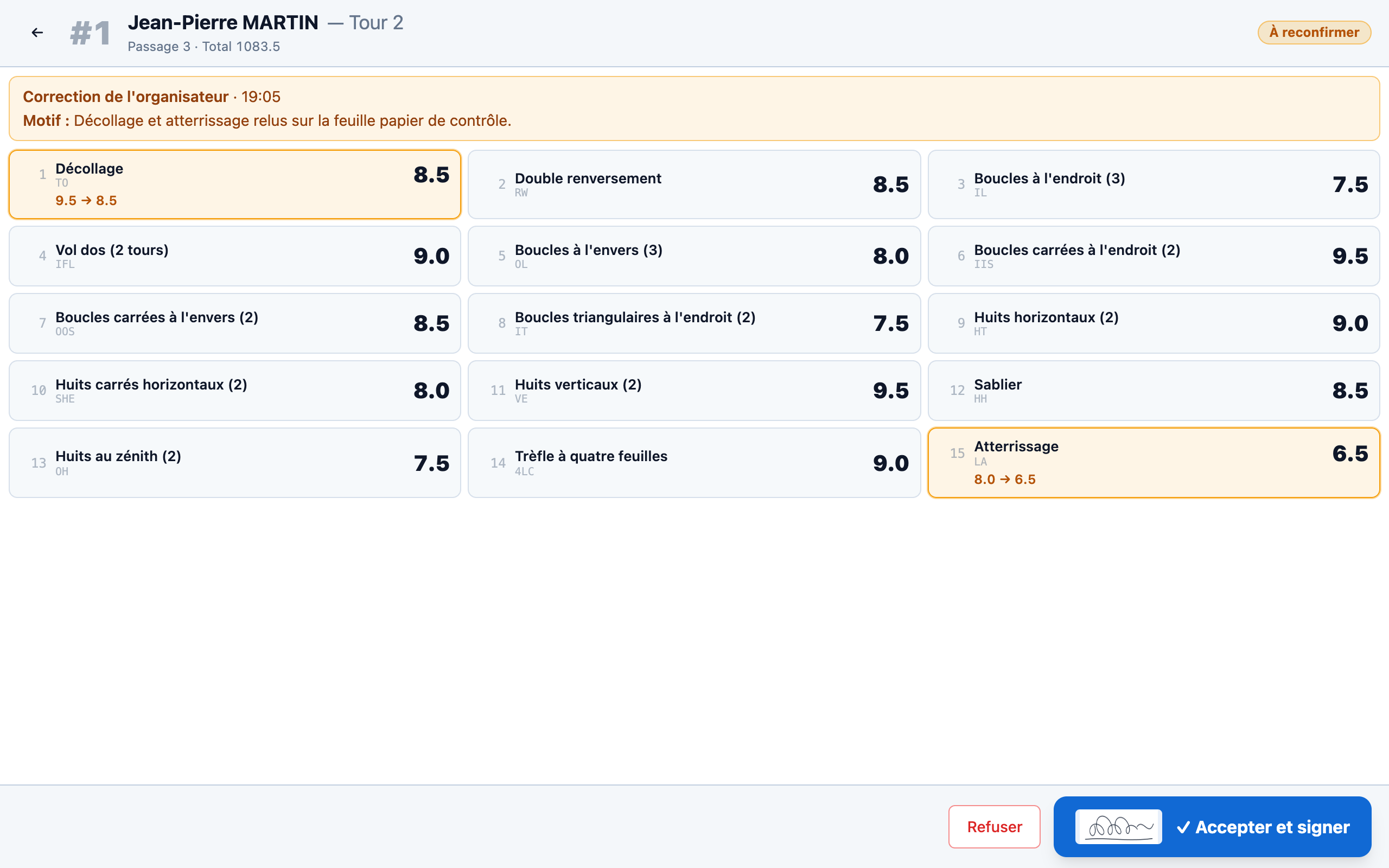The height and width of the screenshot is (868, 1389).
Task: Click the signature thumbnail preview
Action: [x=1119, y=827]
